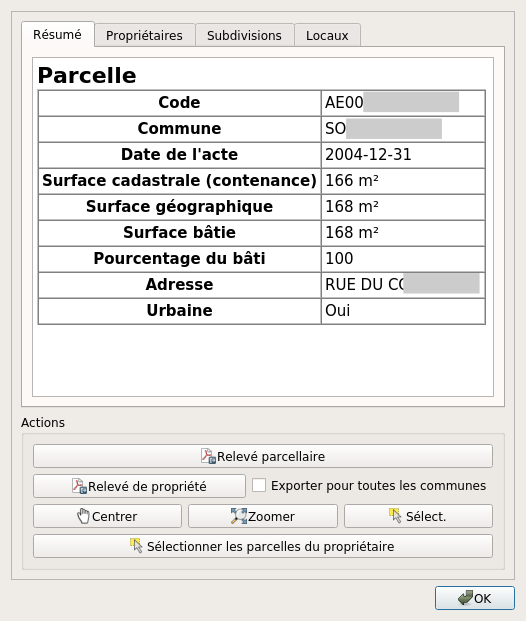Click selection icon on Sélectionner les parcelles
This screenshot has height=621, width=526.
tap(136, 546)
